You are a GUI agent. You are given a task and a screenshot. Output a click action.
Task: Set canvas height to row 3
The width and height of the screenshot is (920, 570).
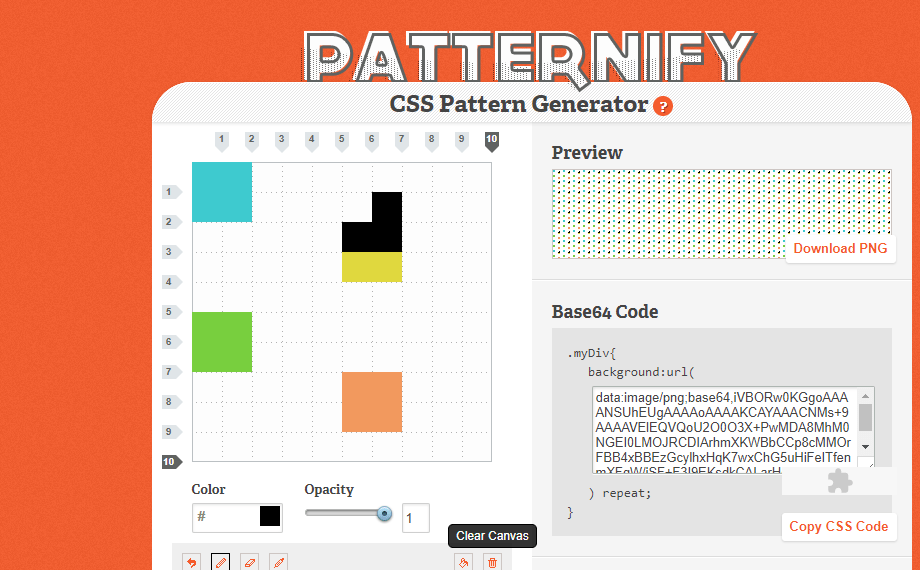pyautogui.click(x=172, y=251)
